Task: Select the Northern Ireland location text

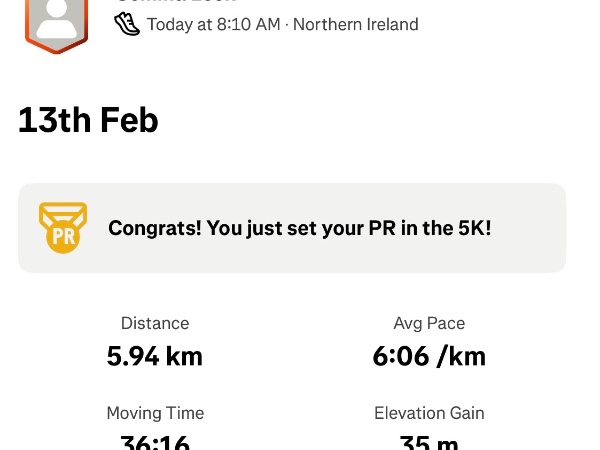Action: [358, 24]
